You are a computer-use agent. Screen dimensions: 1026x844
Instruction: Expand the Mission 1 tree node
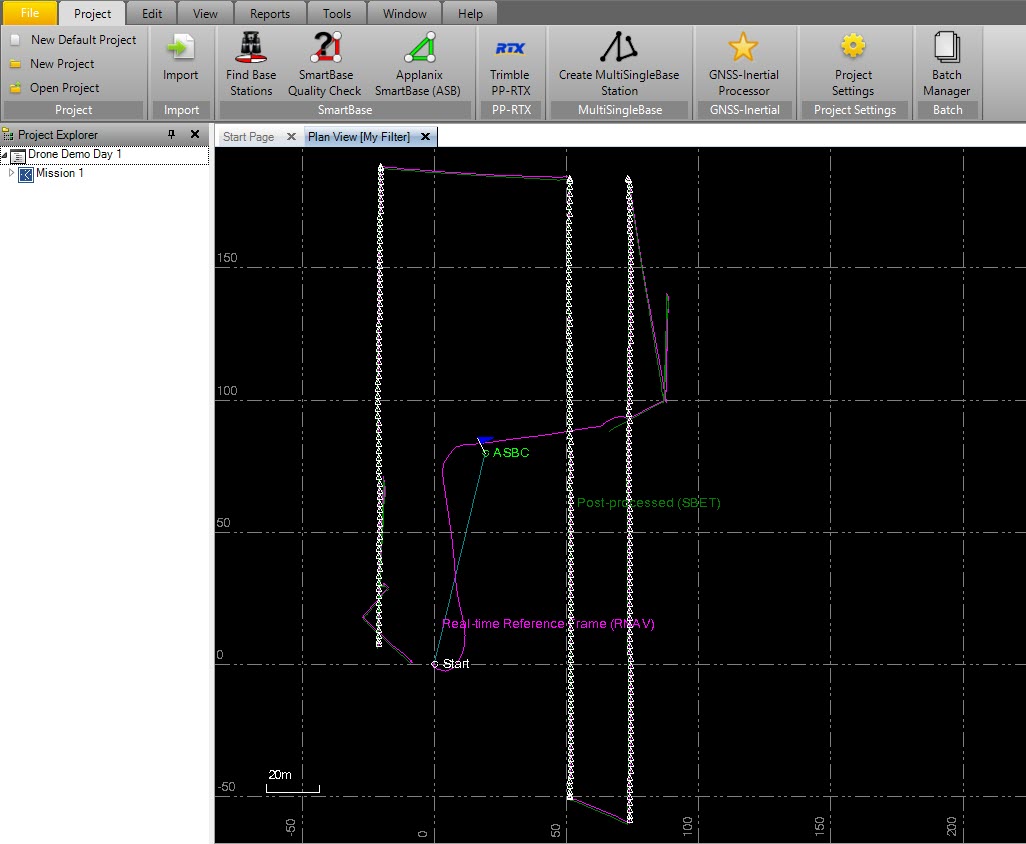coord(12,173)
